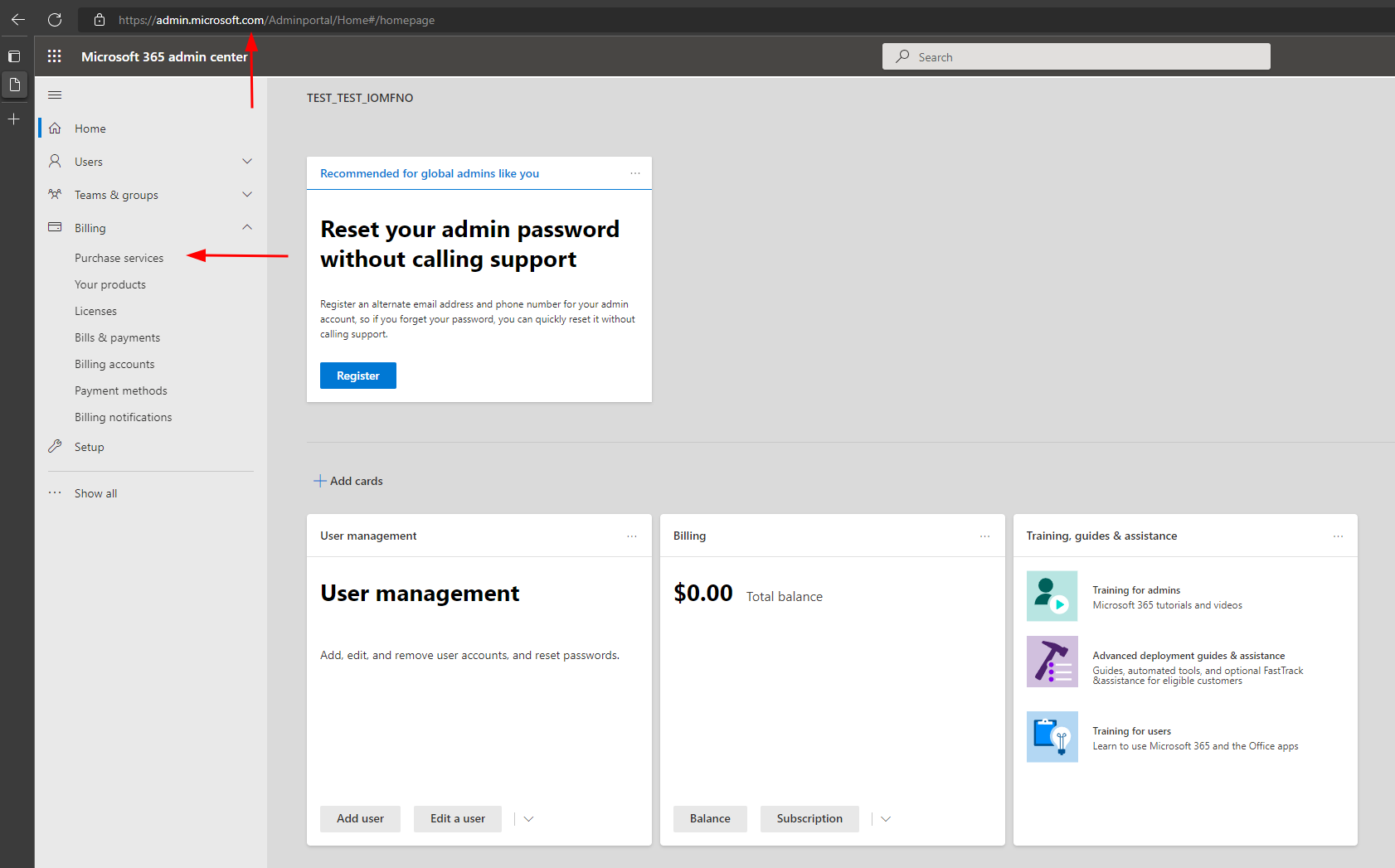Screen dimensions: 1395x868
Task: Click the blue Register button
Action: (x=358, y=376)
